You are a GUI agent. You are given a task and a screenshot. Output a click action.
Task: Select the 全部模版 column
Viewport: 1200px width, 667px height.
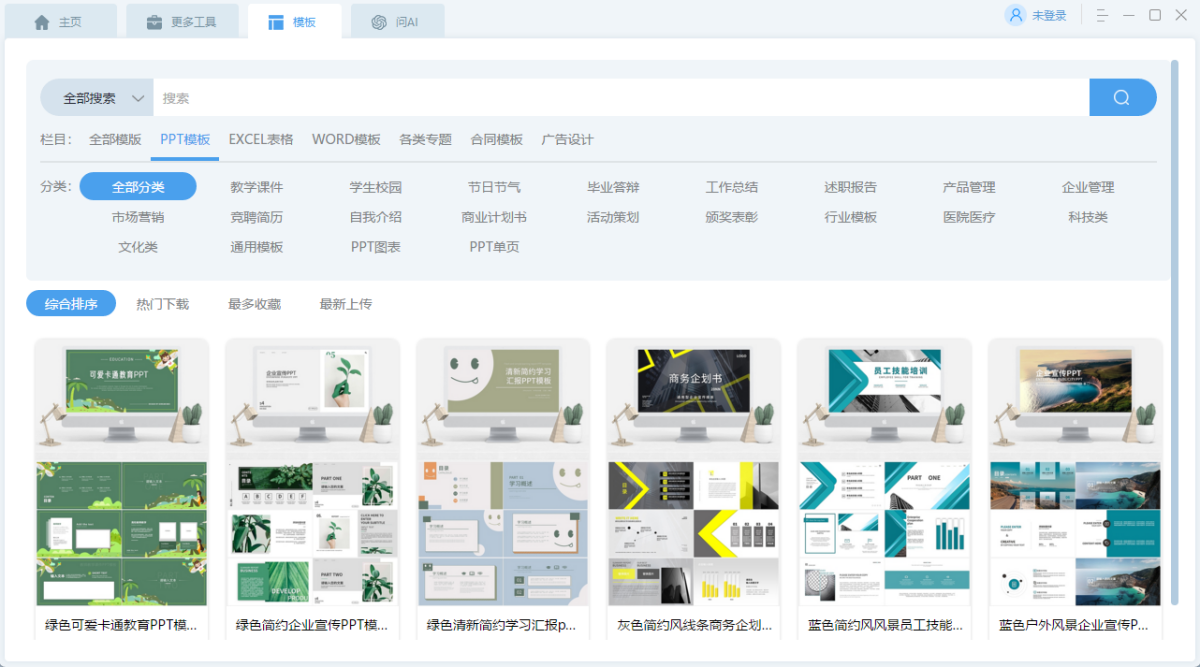[x=115, y=140]
